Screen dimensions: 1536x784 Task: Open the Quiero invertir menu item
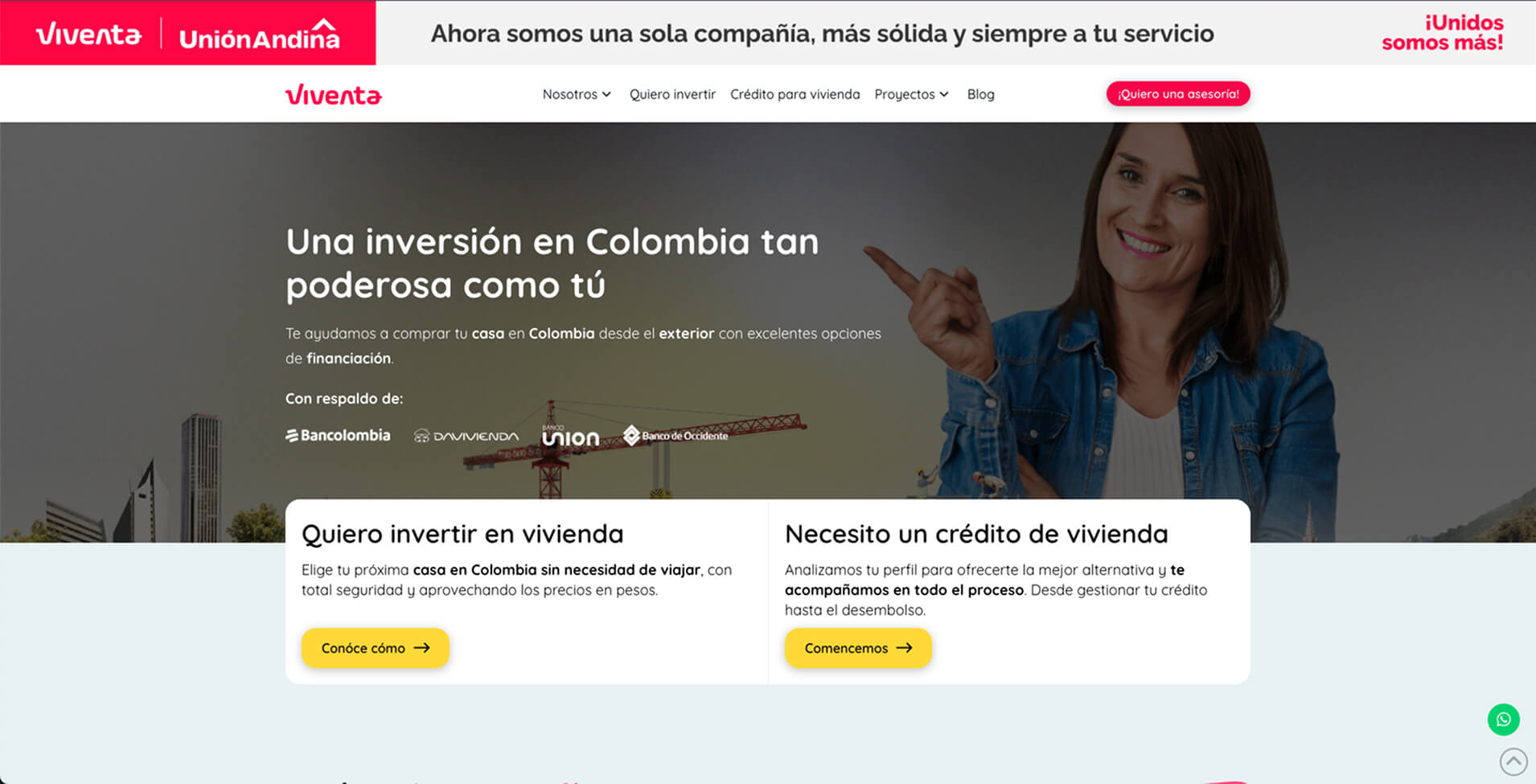point(672,94)
